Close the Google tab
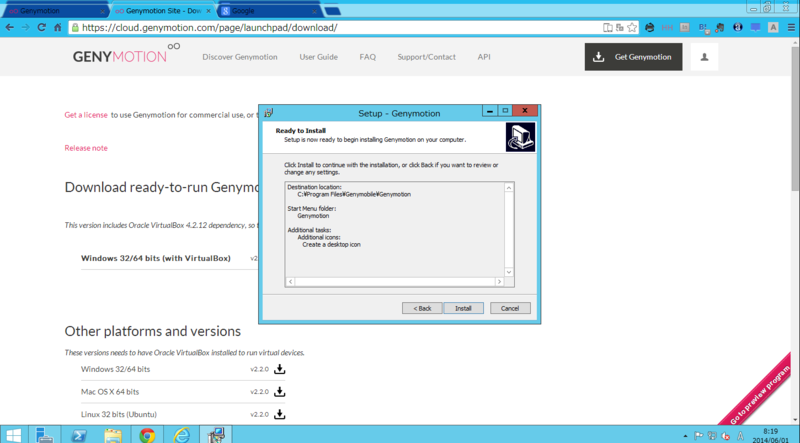Screen dimensions: 800x443 [x=314, y=11]
